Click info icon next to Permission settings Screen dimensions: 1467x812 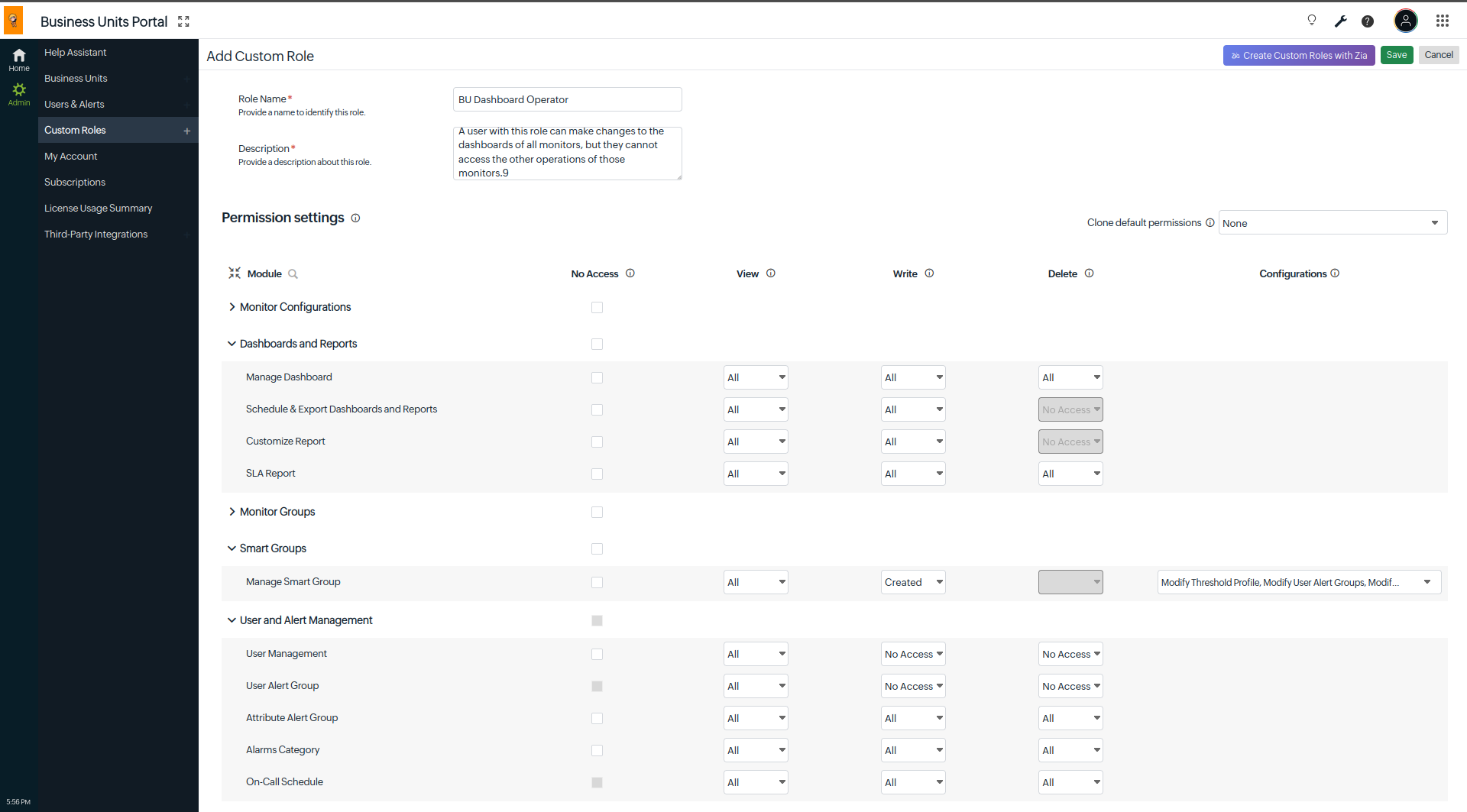click(x=355, y=218)
